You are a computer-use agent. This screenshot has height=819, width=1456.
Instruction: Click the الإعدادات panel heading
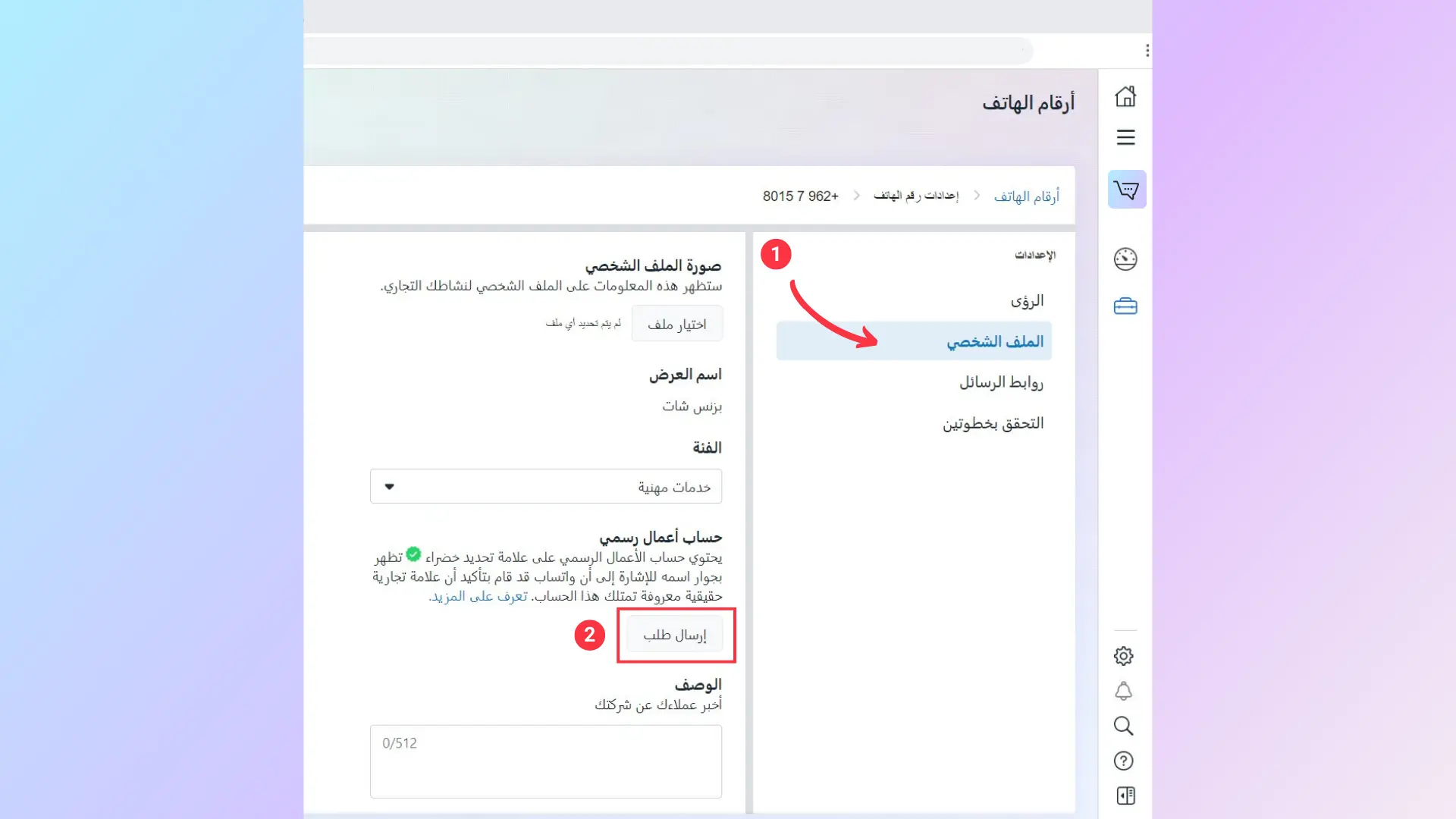click(x=1035, y=255)
